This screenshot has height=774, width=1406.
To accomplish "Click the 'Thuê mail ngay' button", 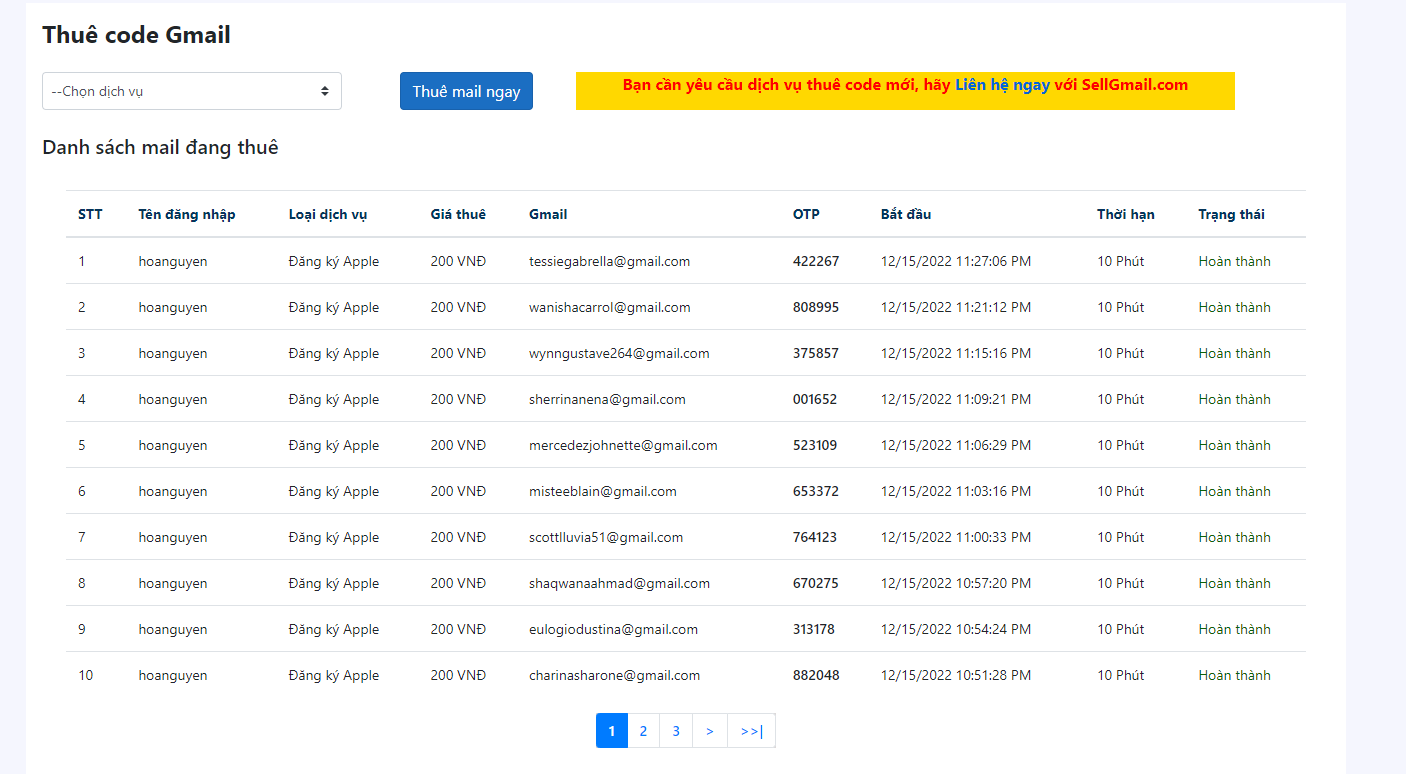I will point(466,91).
